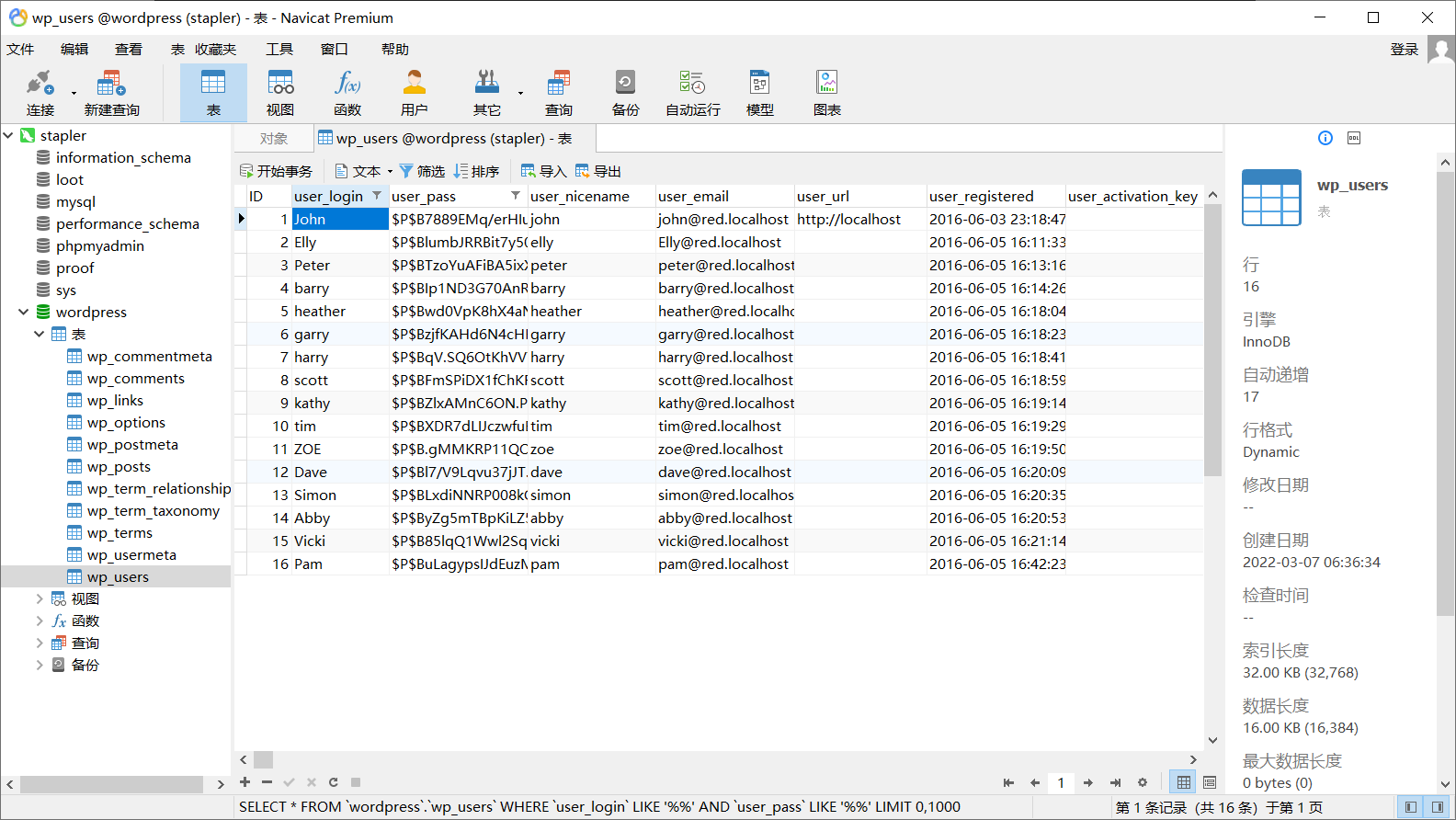Select the 表 table toolbar button
The image size is (1456, 820).
point(213,93)
